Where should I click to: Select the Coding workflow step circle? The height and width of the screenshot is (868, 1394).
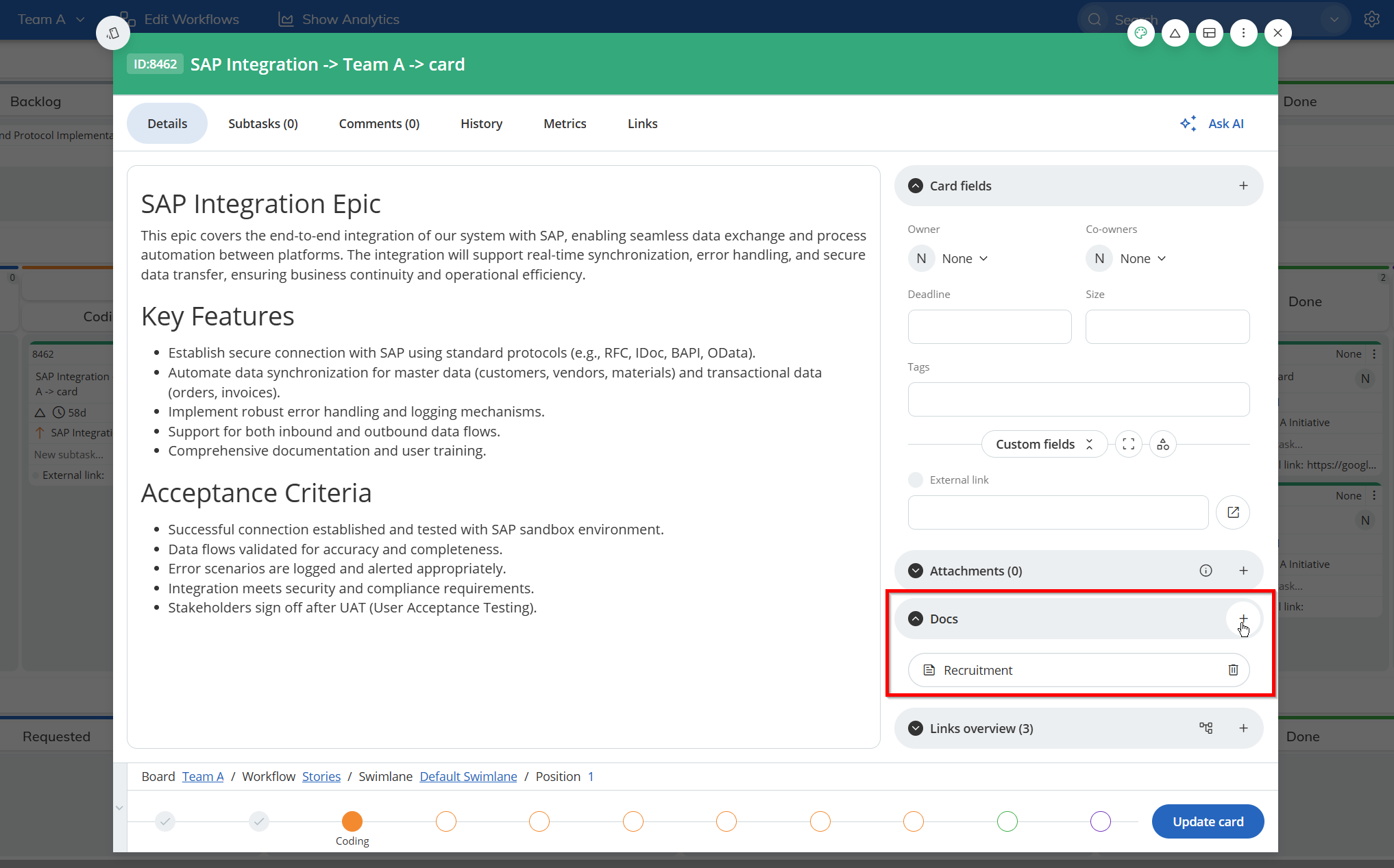point(352,821)
